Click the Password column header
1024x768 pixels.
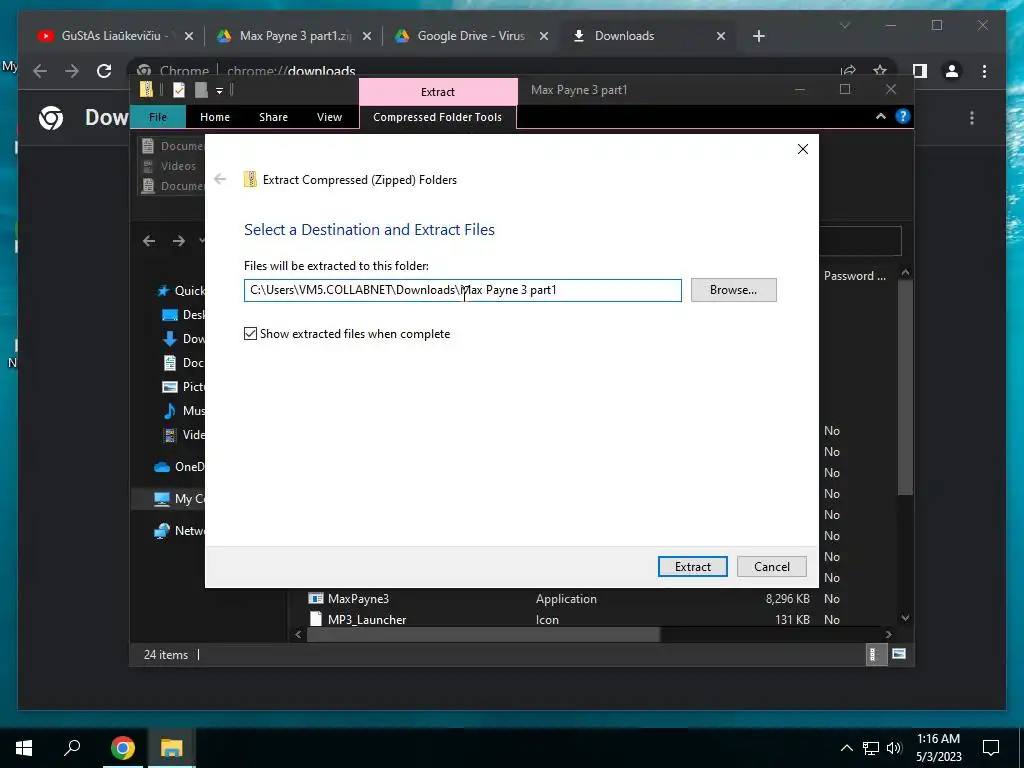[854, 276]
